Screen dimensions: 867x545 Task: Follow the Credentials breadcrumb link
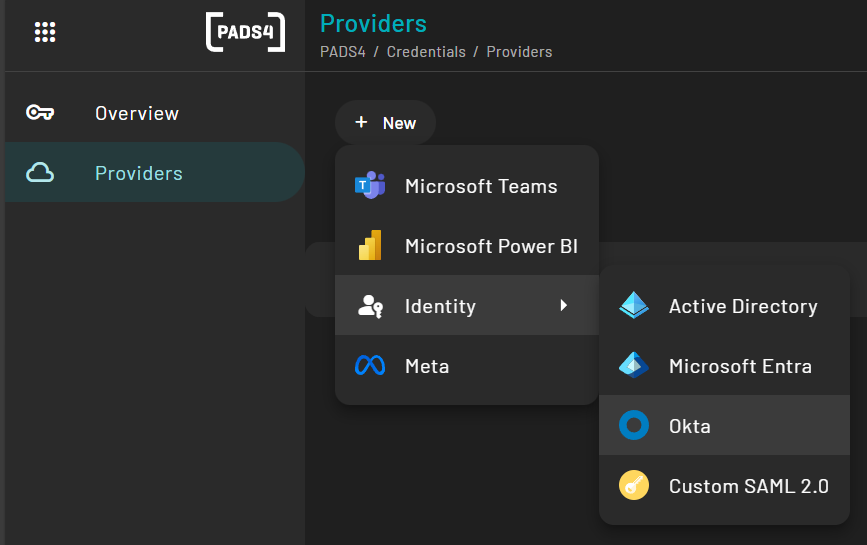426,52
